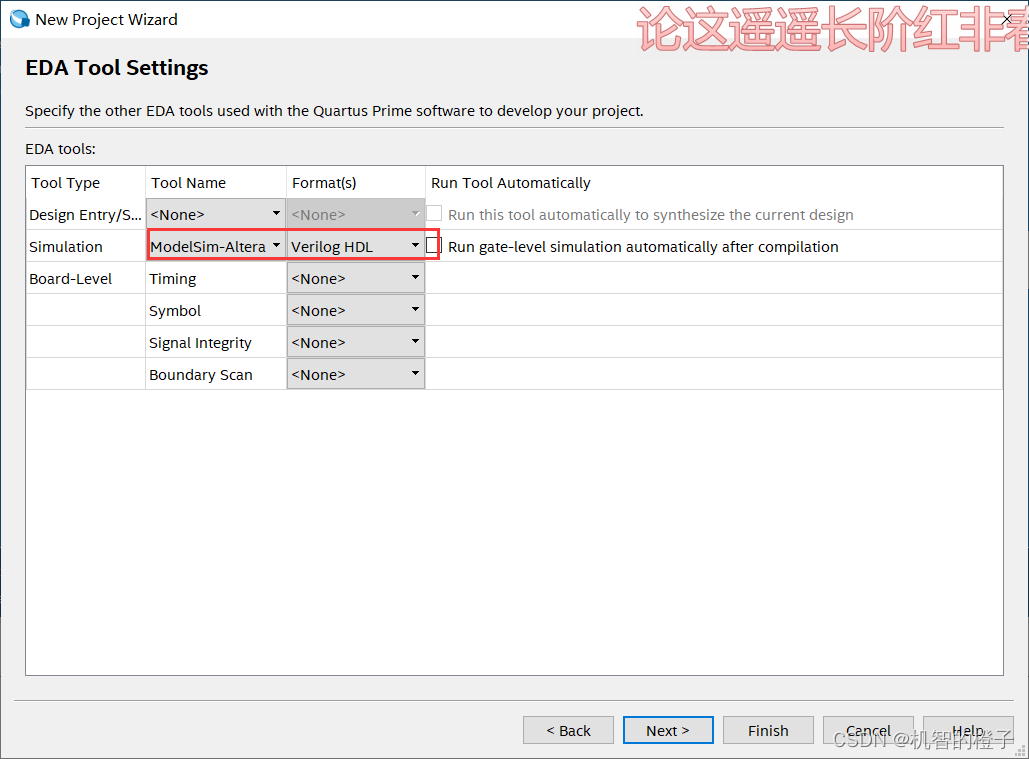Screen dimensions: 1029x759
Task: Click the Finish button
Action: pos(768,730)
